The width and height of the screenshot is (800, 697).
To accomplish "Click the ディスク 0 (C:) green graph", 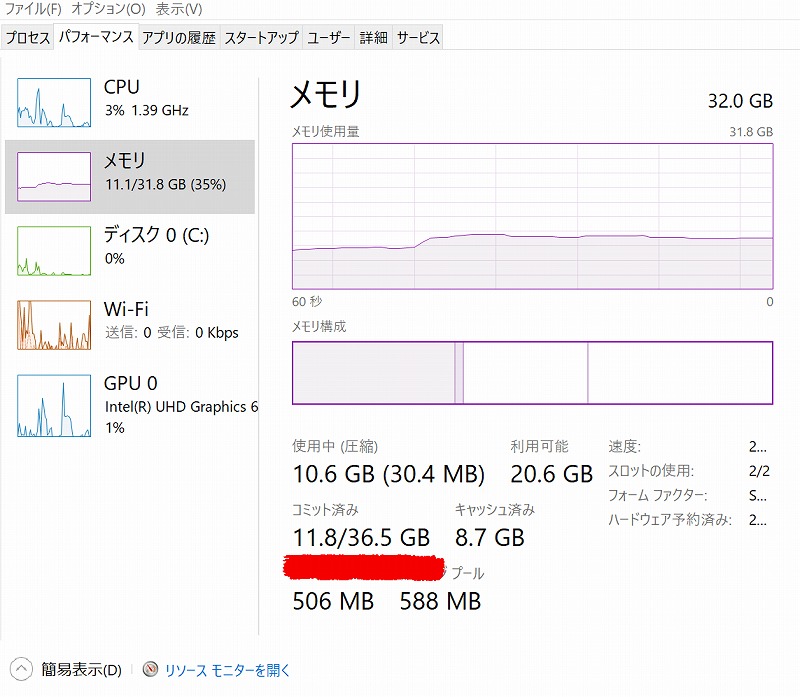I will (x=54, y=250).
